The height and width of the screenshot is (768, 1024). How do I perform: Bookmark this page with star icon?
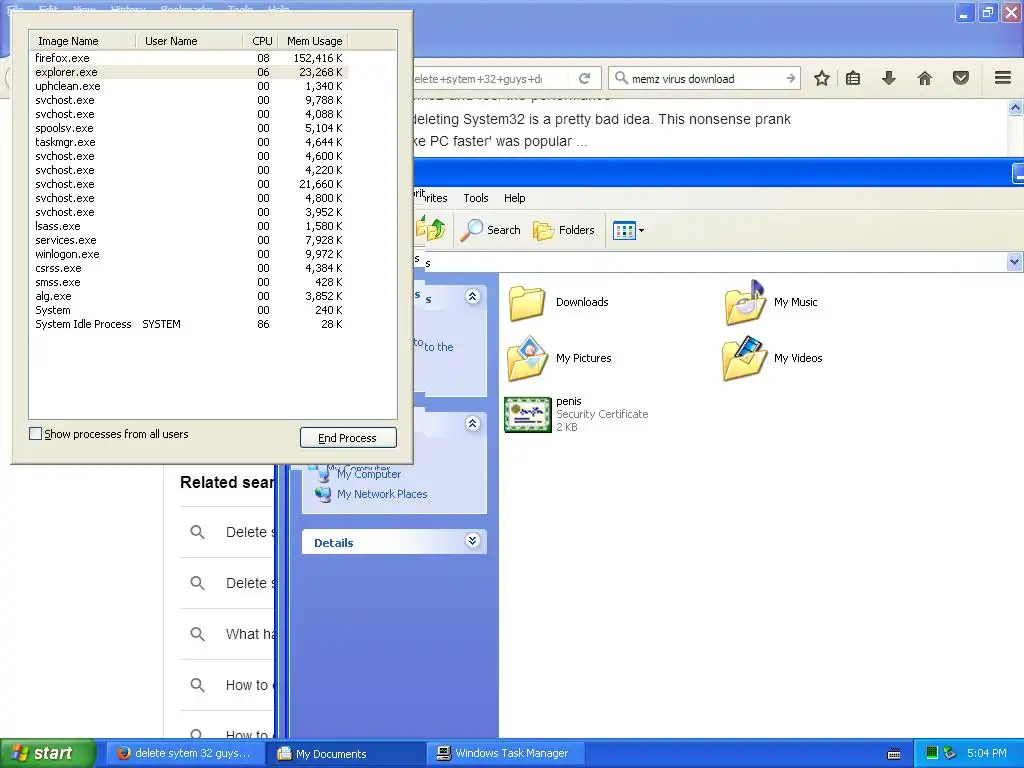click(822, 78)
